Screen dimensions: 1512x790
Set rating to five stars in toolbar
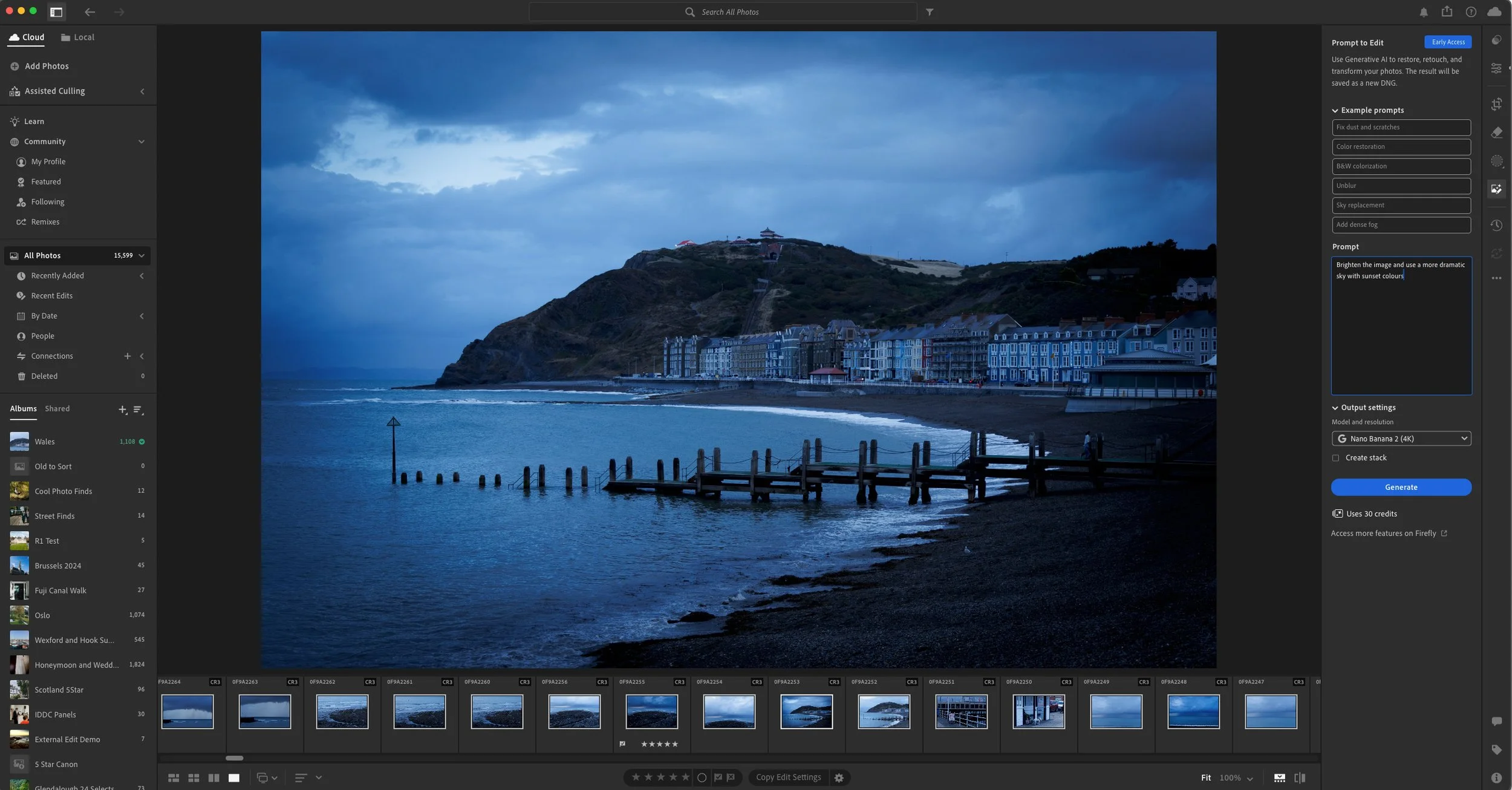click(685, 777)
